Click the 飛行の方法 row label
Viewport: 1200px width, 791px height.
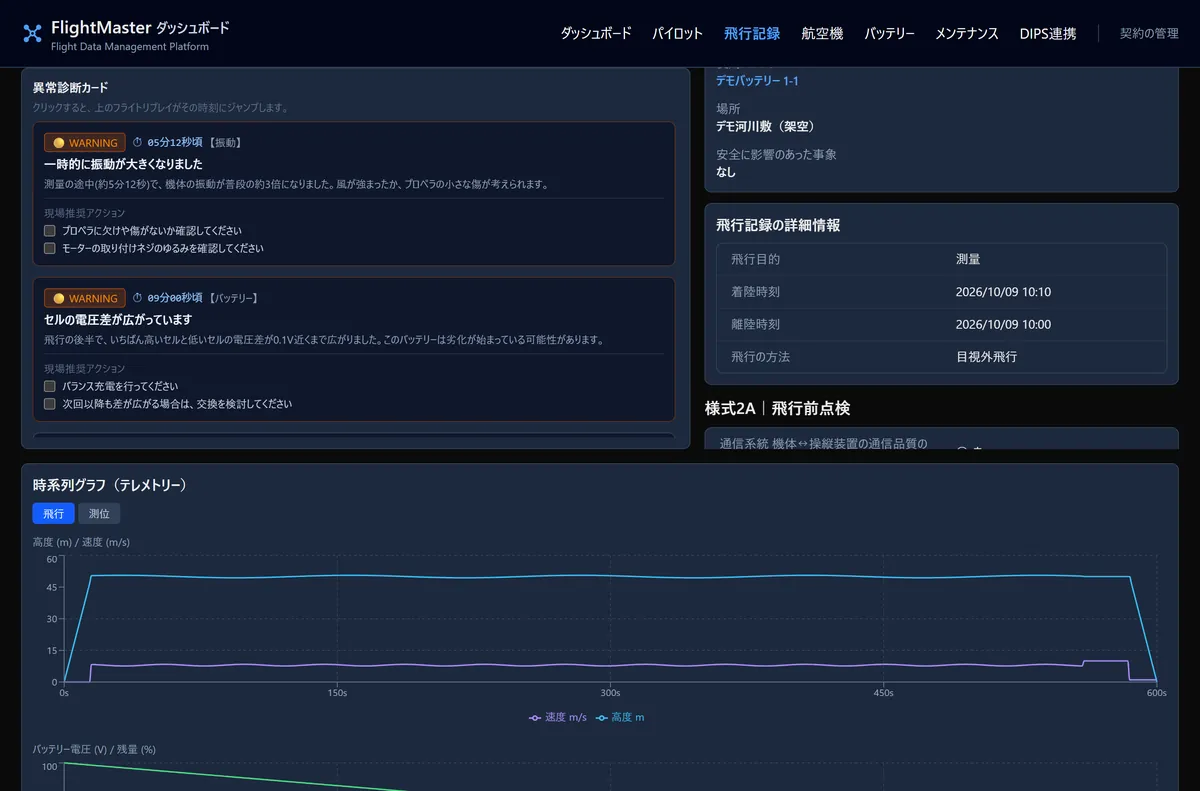(761, 356)
